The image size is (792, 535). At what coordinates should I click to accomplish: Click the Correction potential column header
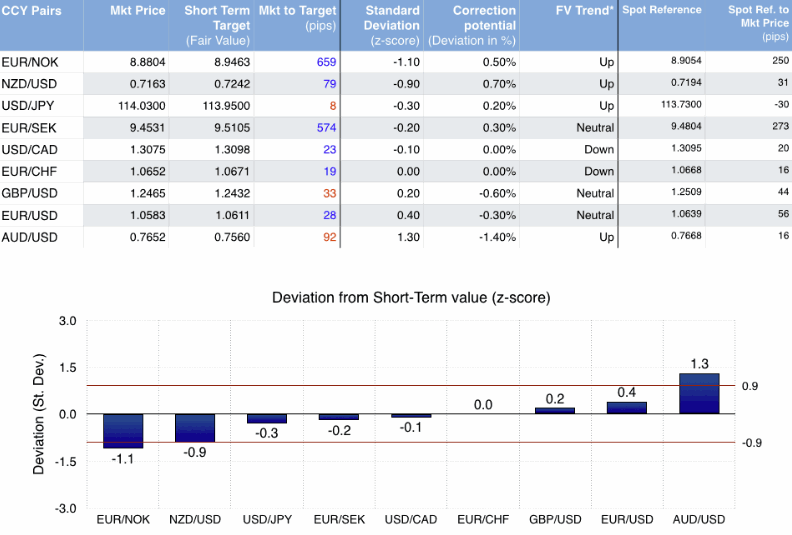[471, 17]
